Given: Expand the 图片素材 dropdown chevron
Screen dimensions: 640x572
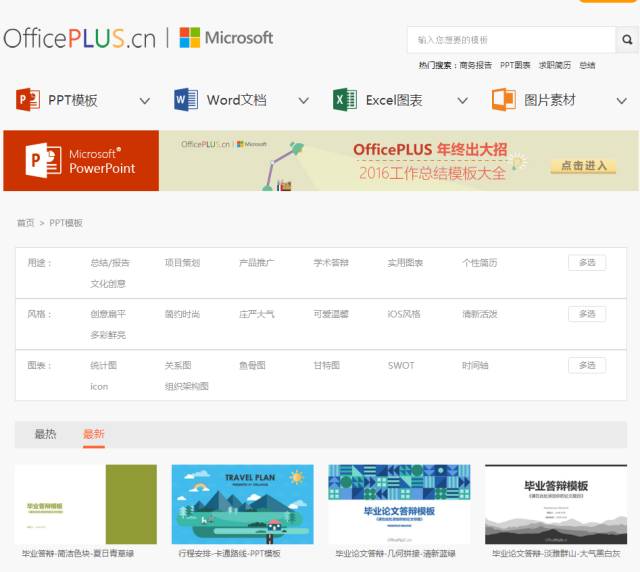Looking at the screenshot, I should tap(622, 100).
